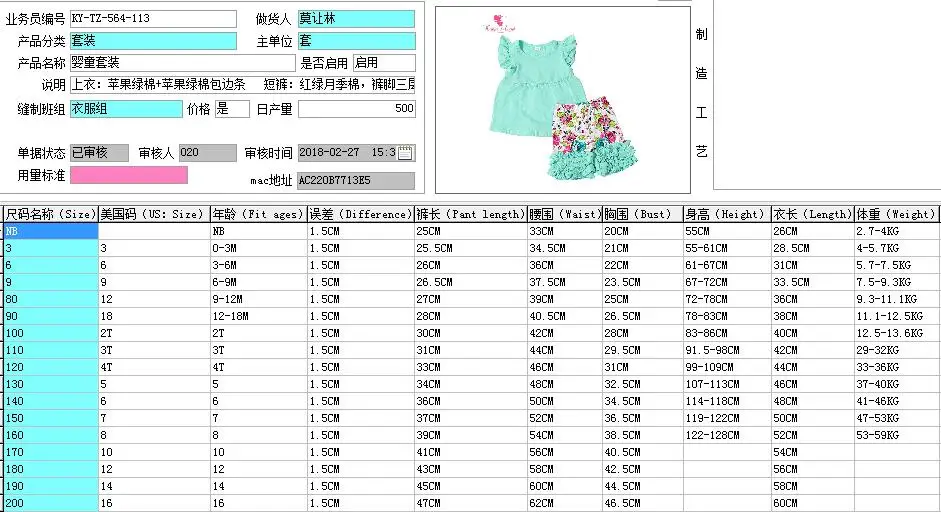
Task: Select the highlighted NB size cell
Action: coord(51,231)
